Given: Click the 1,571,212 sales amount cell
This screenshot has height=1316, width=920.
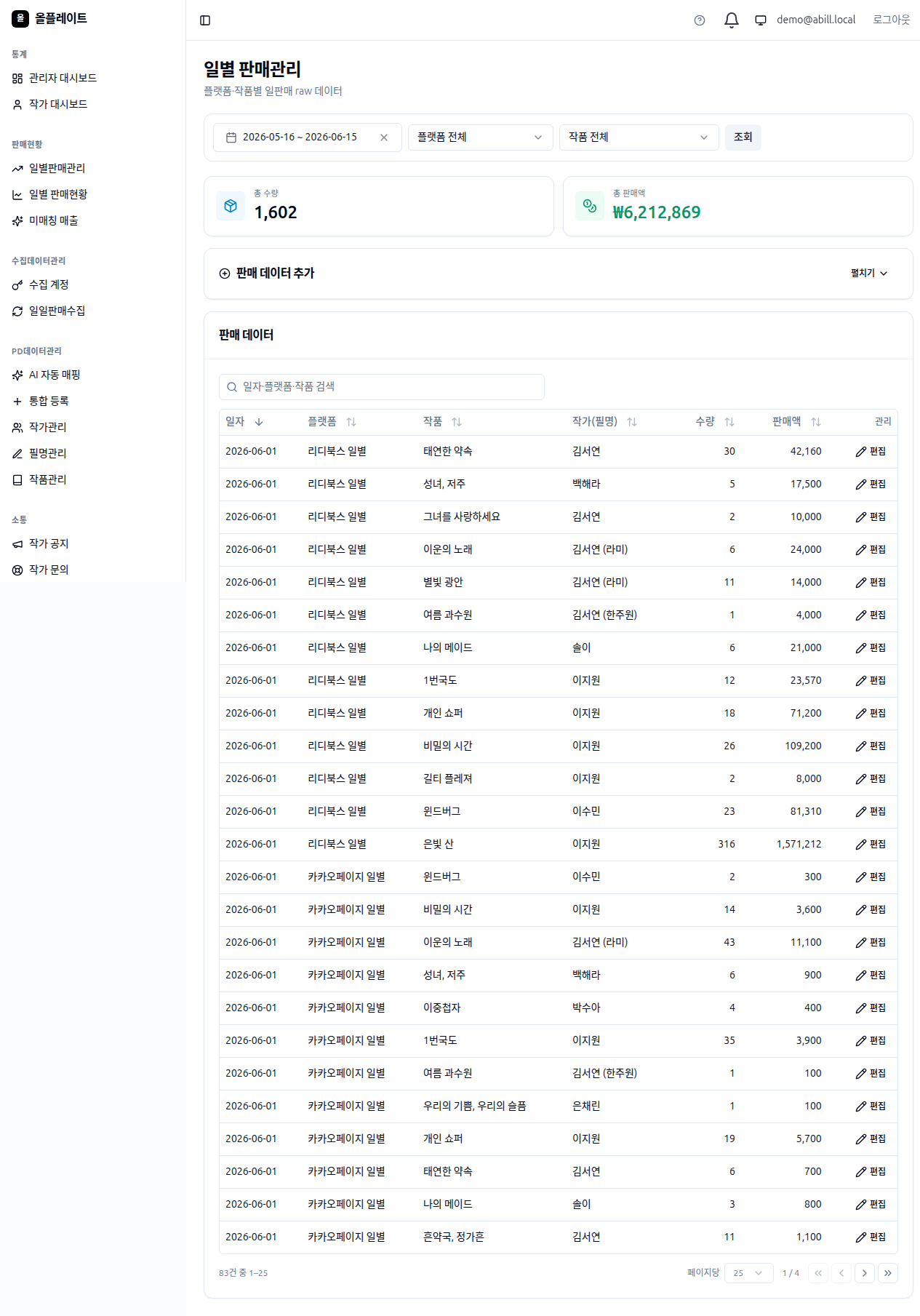Looking at the screenshot, I should pyautogui.click(x=799, y=845).
